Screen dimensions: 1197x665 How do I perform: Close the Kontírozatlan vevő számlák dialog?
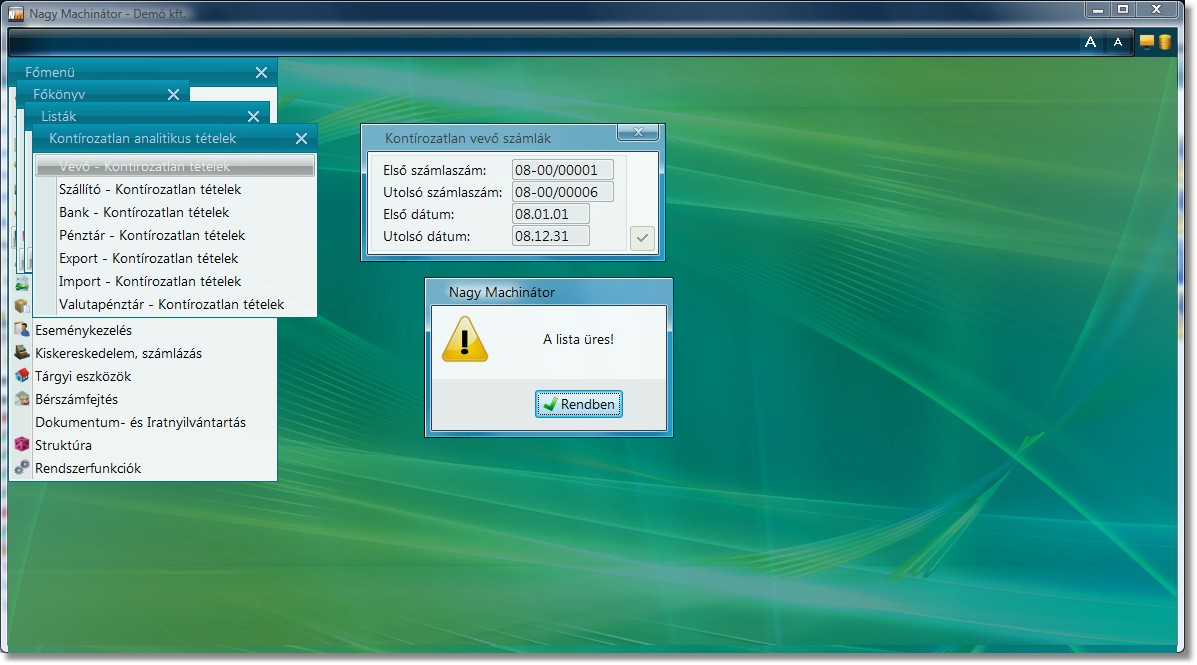click(x=638, y=132)
